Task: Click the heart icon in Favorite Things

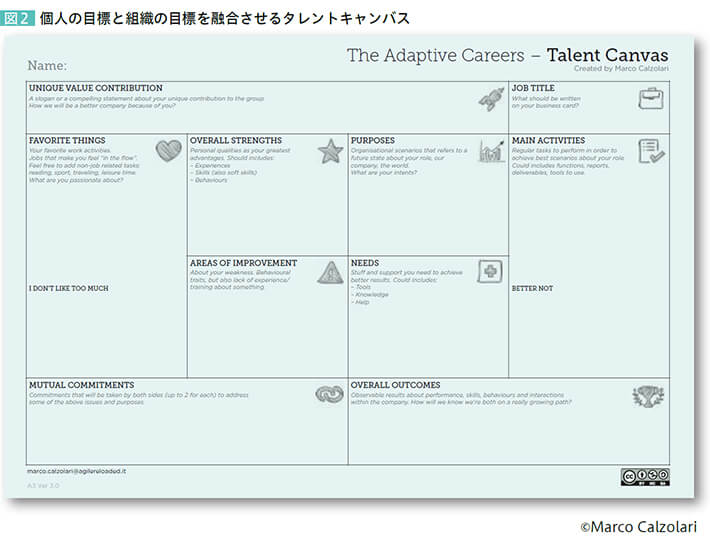Action: [168, 151]
